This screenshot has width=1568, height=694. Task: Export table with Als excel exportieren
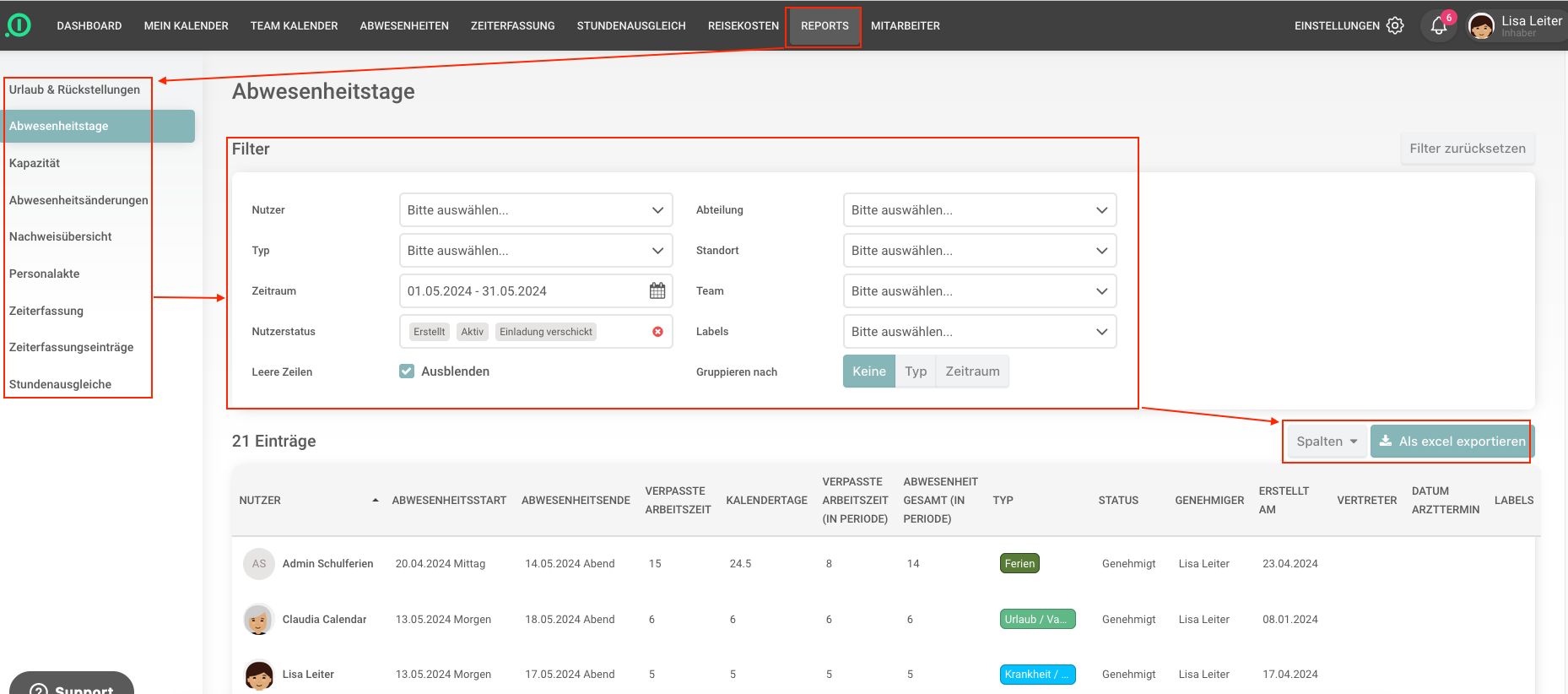pos(1452,442)
